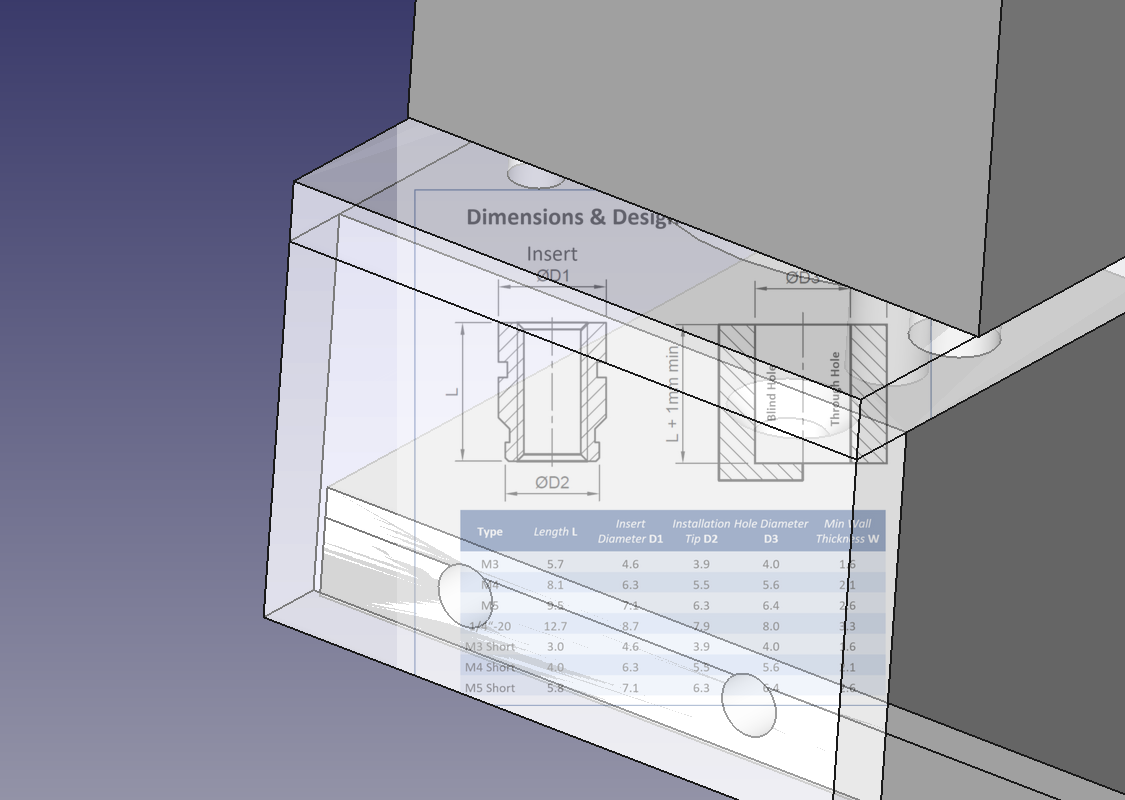1125x800 pixels.
Task: Click the Min Wall Thickness W header
Action: click(x=845, y=531)
